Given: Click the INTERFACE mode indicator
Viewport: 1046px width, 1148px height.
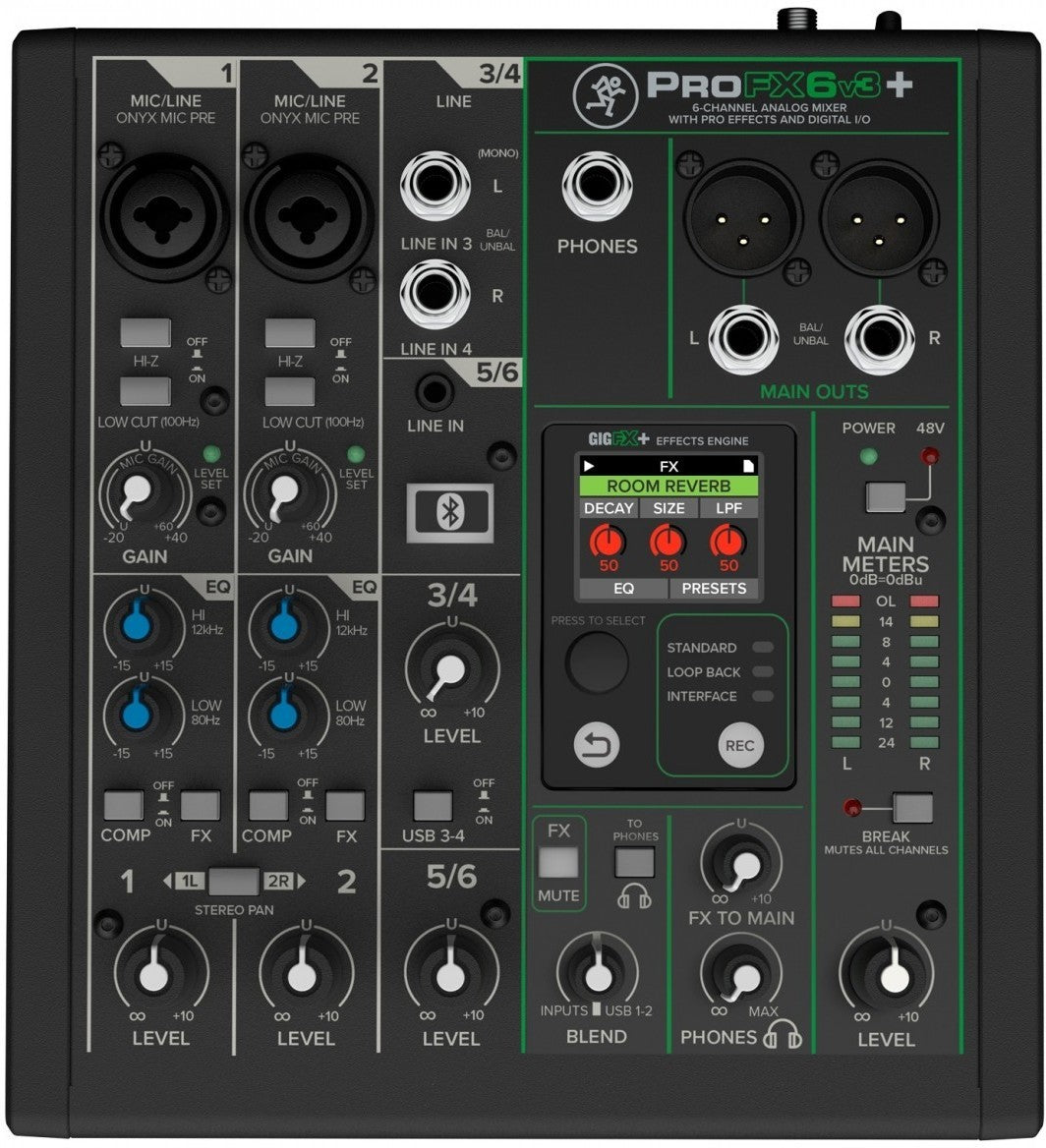Looking at the screenshot, I should tap(763, 696).
